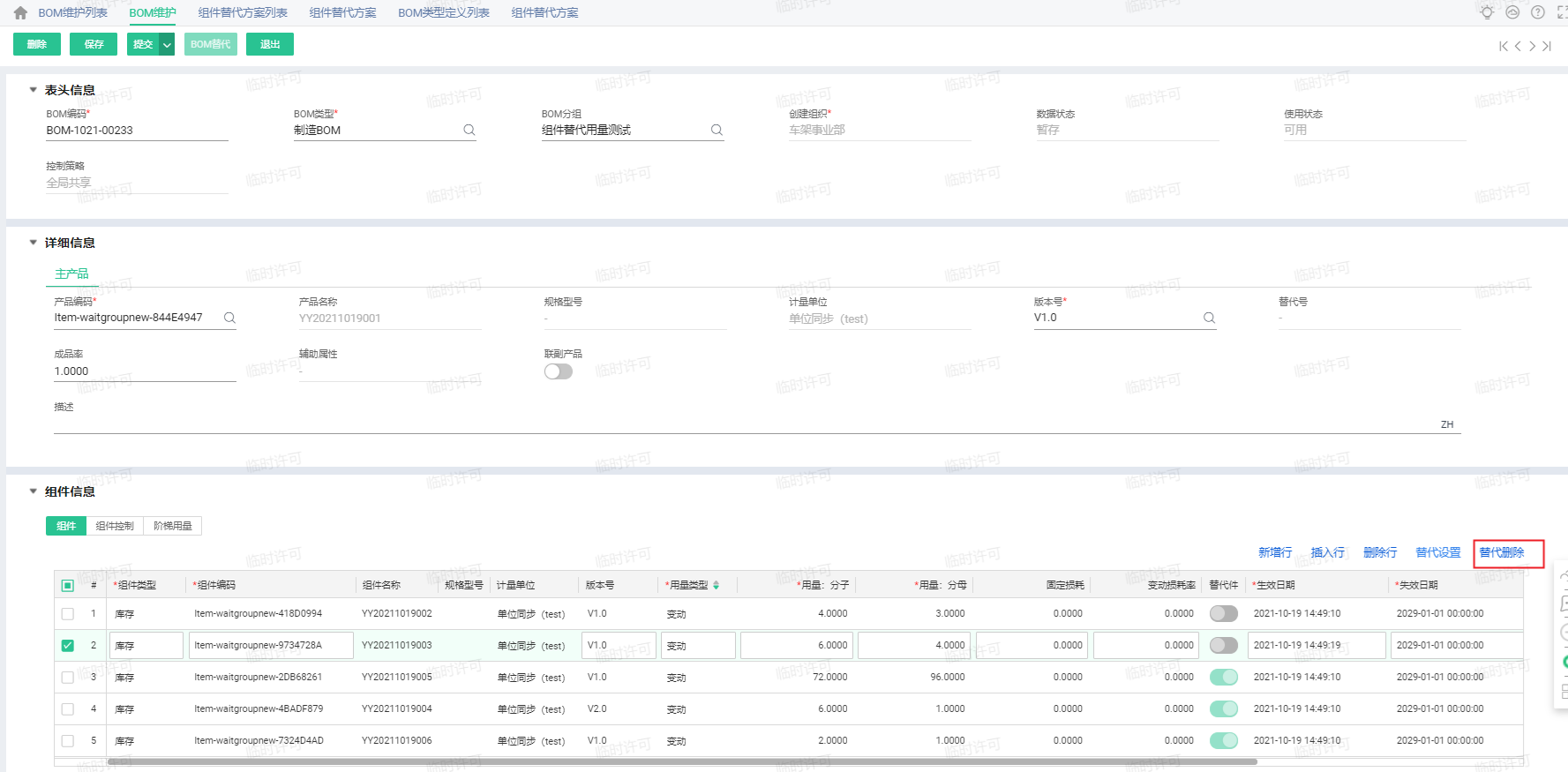
Task: Click the 保存 button
Action: click(x=94, y=44)
